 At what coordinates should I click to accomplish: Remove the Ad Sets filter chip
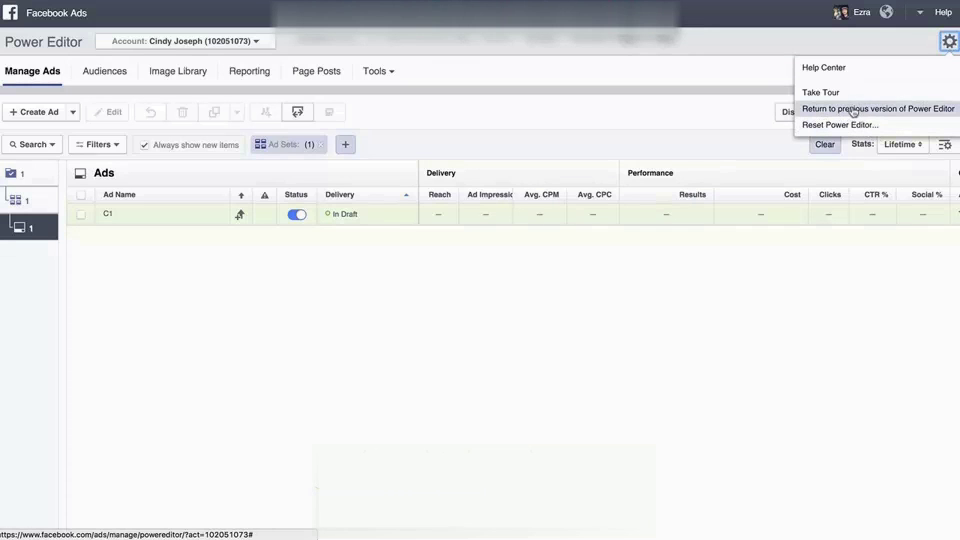tap(321, 145)
